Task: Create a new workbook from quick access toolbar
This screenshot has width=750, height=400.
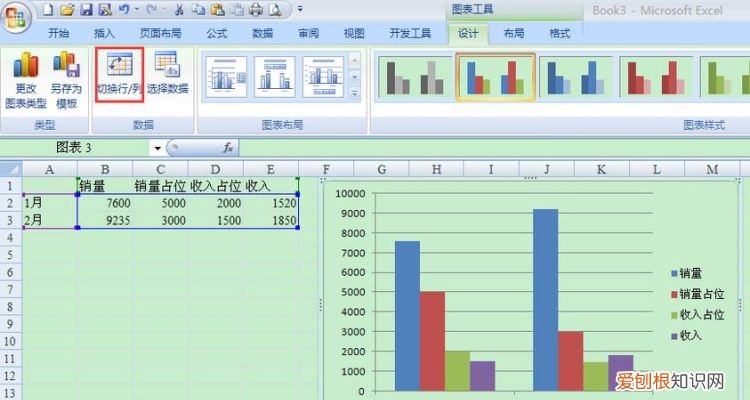Action: (47, 10)
